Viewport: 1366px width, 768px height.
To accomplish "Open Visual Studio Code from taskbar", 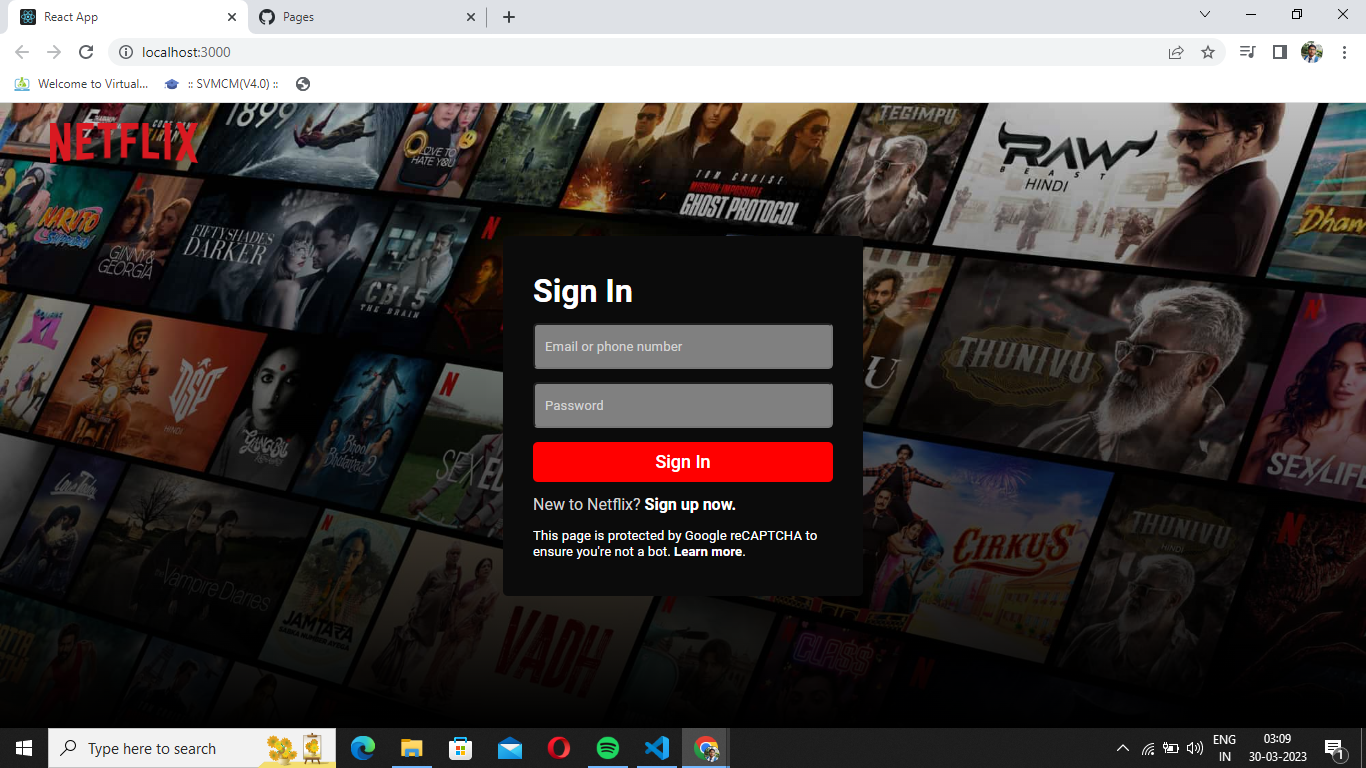I will pos(656,748).
